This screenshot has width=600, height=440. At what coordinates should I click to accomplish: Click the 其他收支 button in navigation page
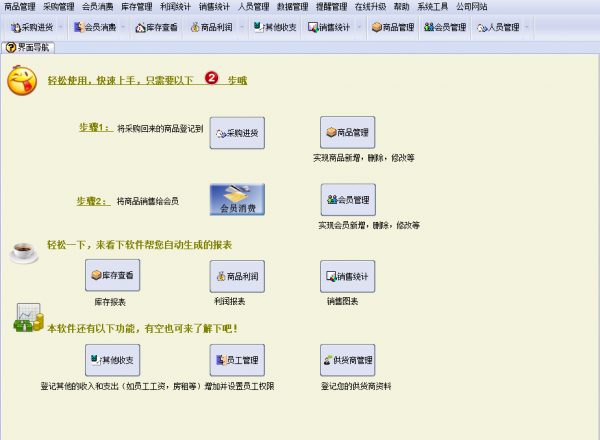point(112,360)
